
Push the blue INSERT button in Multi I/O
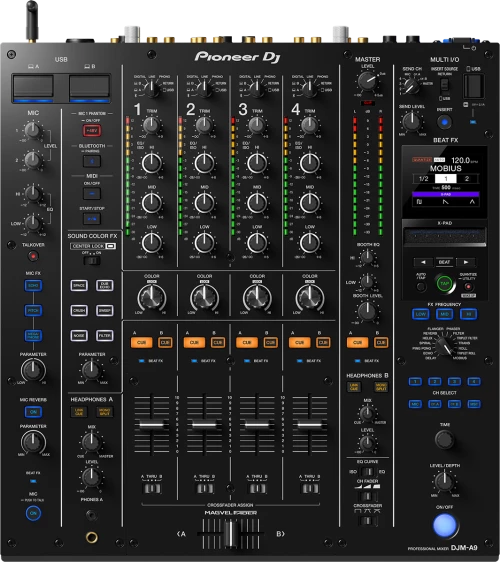click(444, 122)
